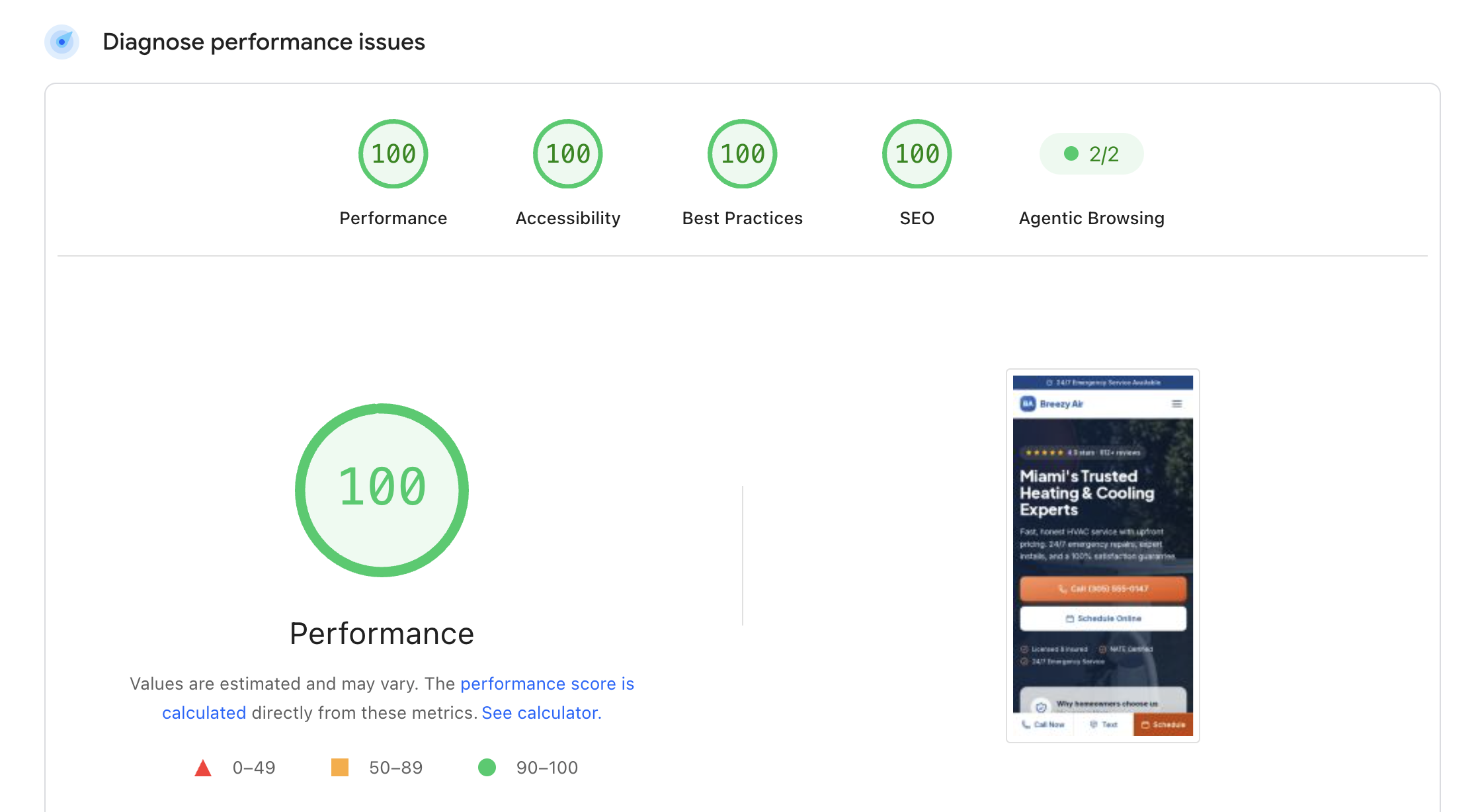Click the green circle 90–100 legend icon
1476x812 pixels.
[487, 768]
